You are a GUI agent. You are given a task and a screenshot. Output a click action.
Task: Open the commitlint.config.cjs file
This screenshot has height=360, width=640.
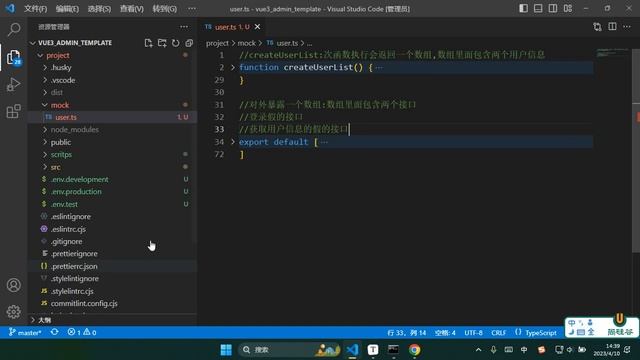coord(112,303)
